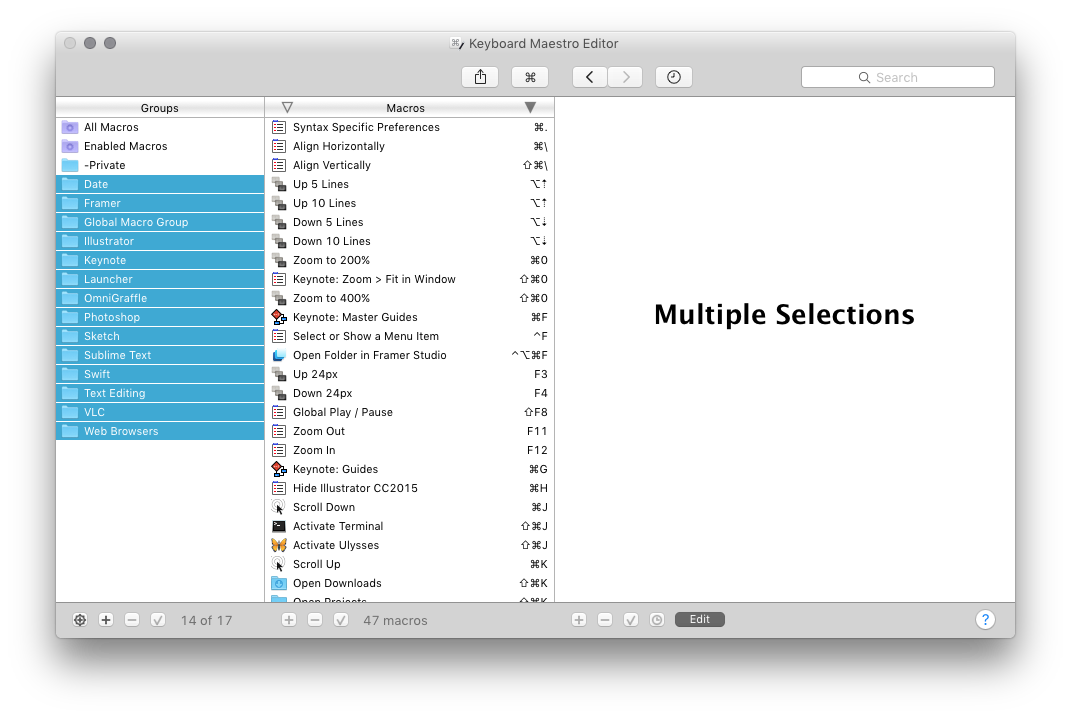Select the OmniGraffle group
1071x718 pixels.
(x=160, y=299)
